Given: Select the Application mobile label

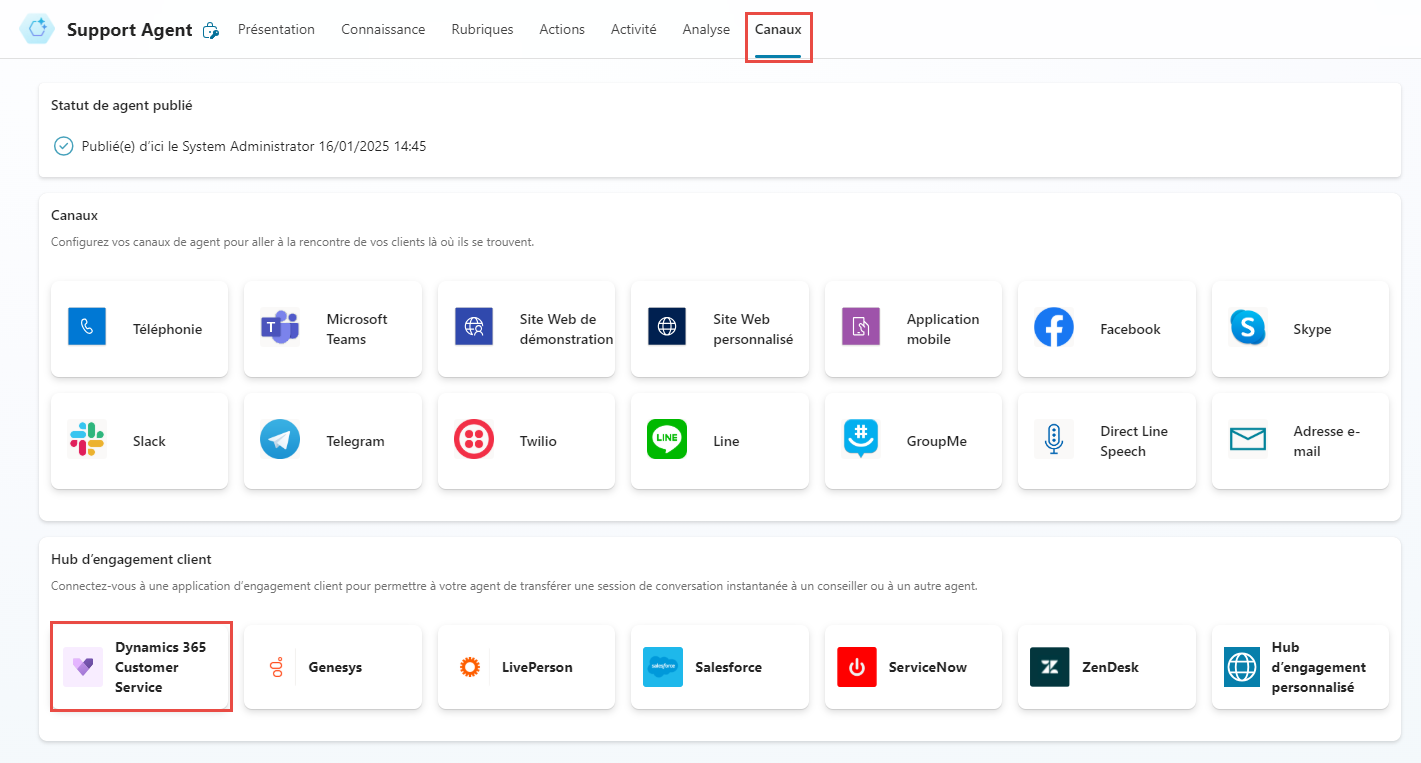Looking at the screenshot, I should 943,329.
